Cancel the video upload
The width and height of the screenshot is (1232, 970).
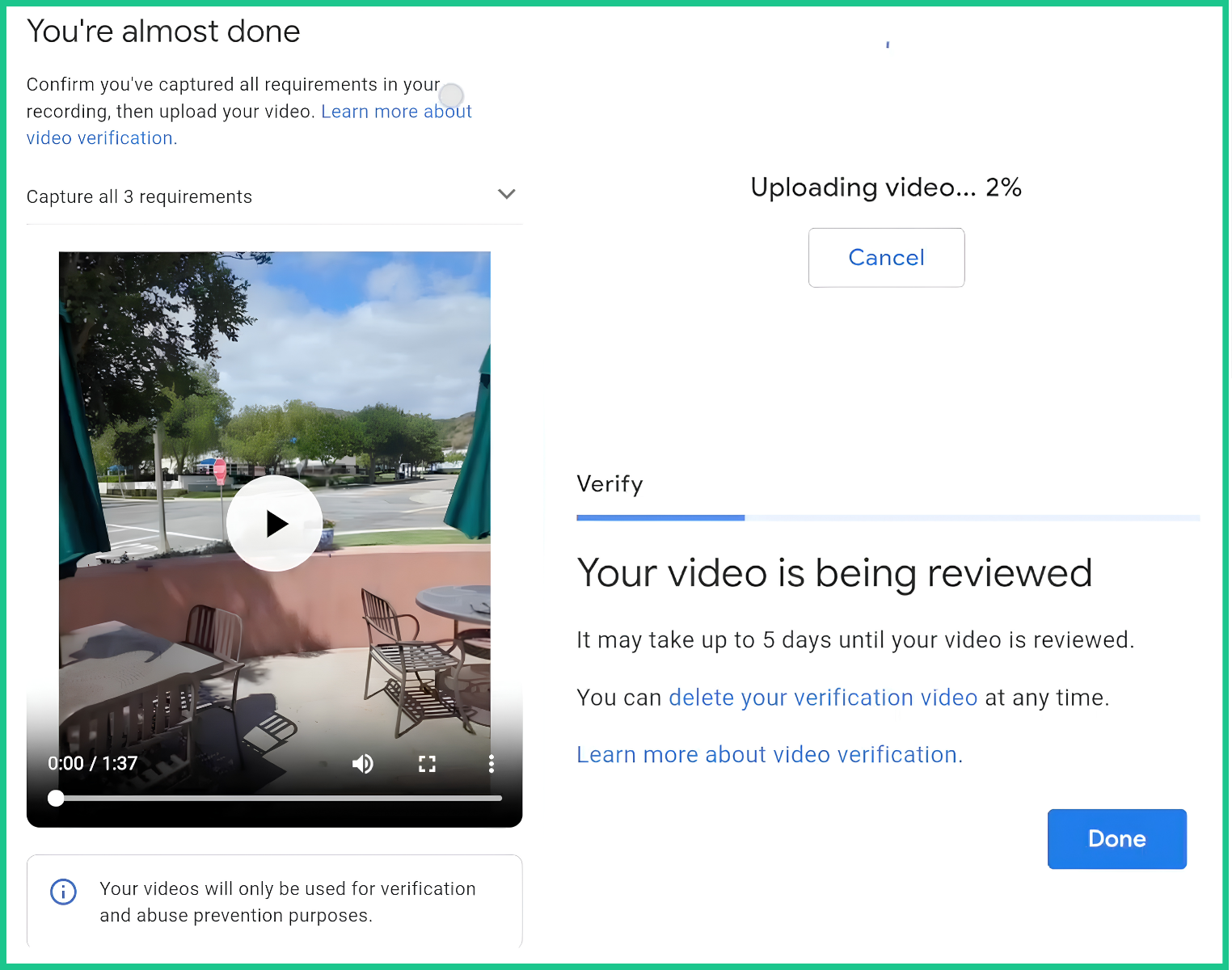click(886, 258)
